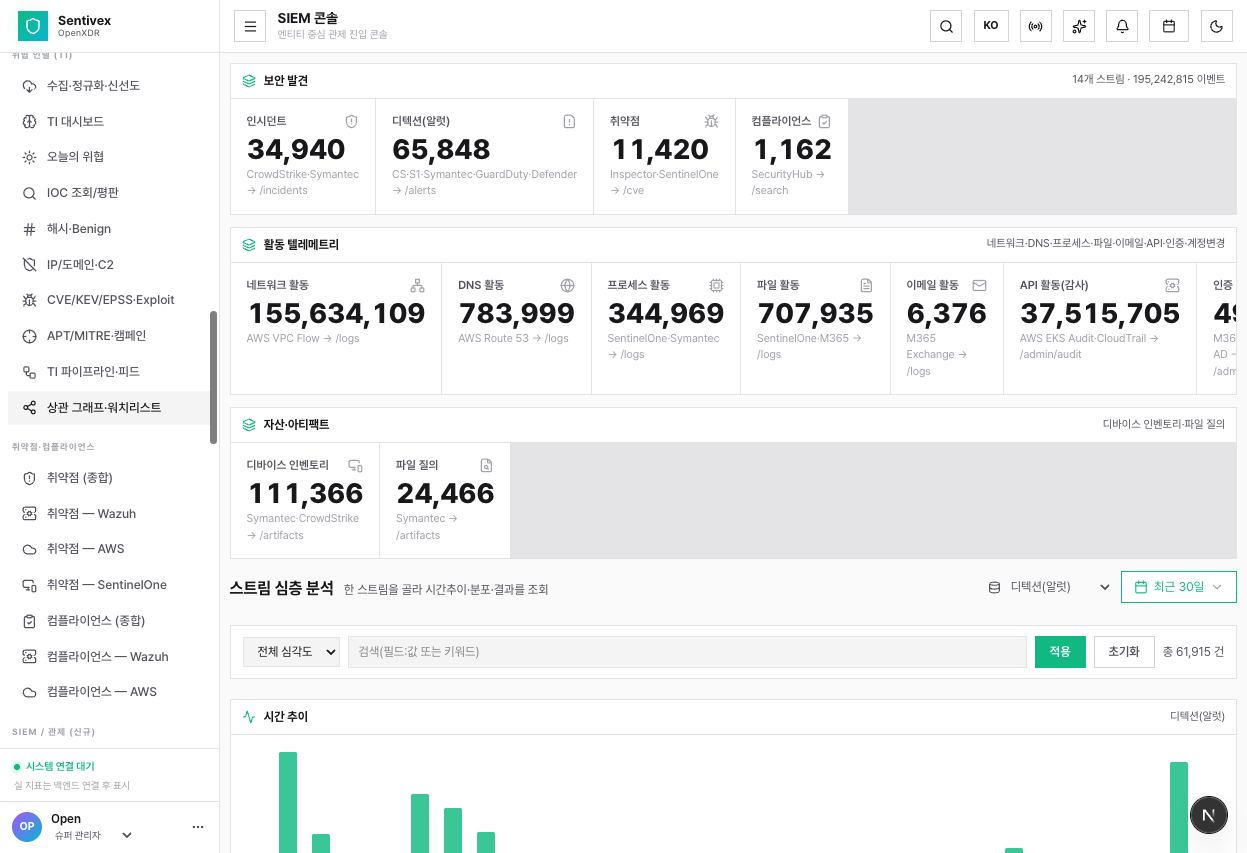Open the search icon in the top bar

point(946,26)
